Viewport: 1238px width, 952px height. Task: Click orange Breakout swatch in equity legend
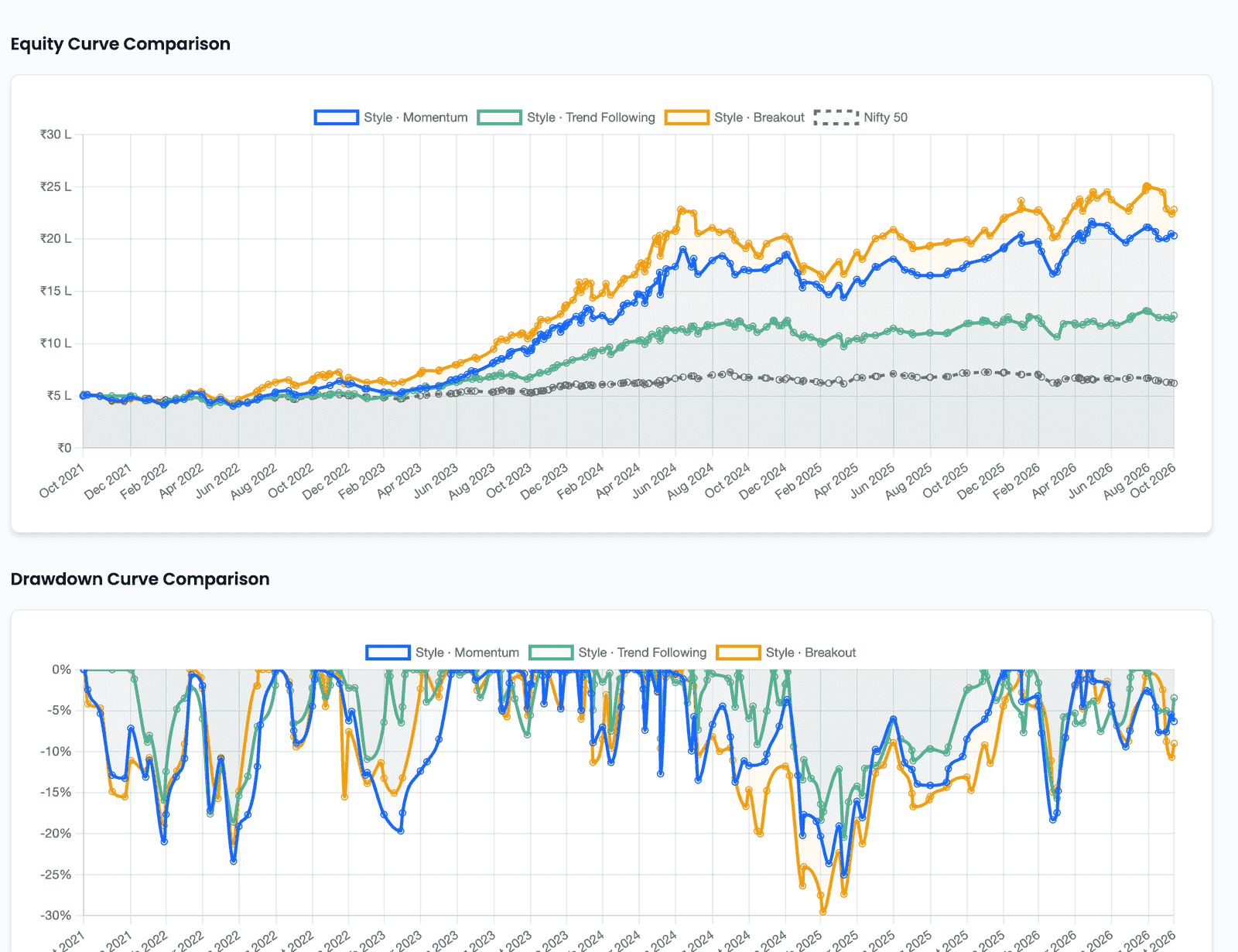tap(687, 118)
